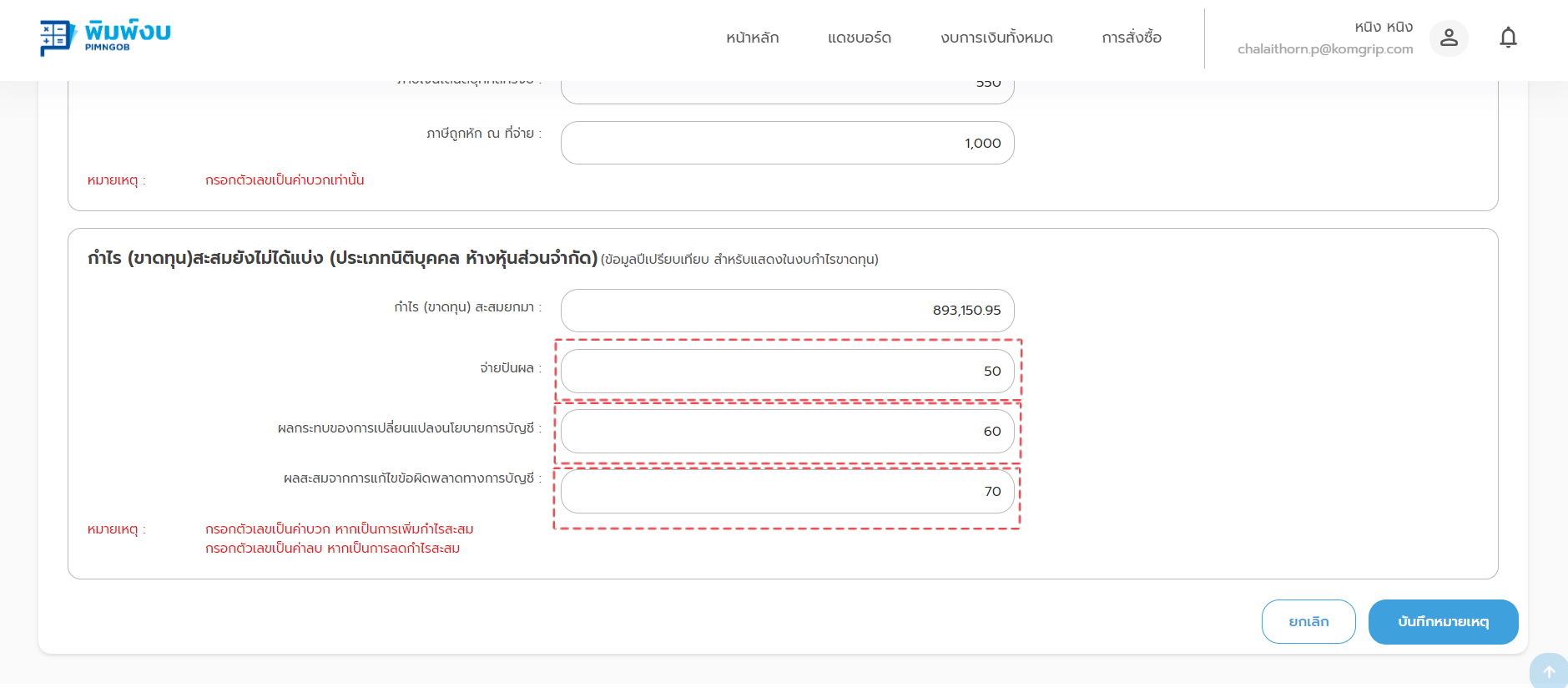Screen dimensions: 1568x688
Task: Click the ยกเลิก button
Action: [1308, 621]
